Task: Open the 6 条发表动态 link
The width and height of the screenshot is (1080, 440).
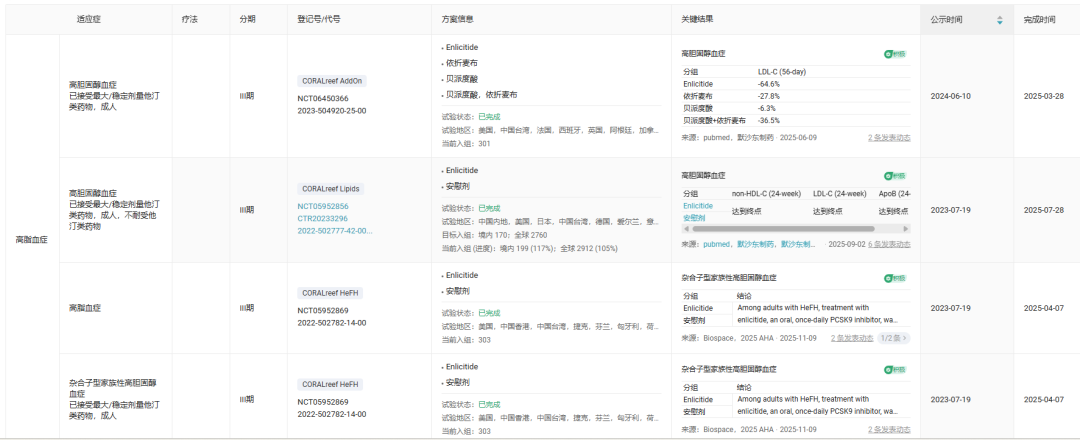Action: tap(889, 244)
